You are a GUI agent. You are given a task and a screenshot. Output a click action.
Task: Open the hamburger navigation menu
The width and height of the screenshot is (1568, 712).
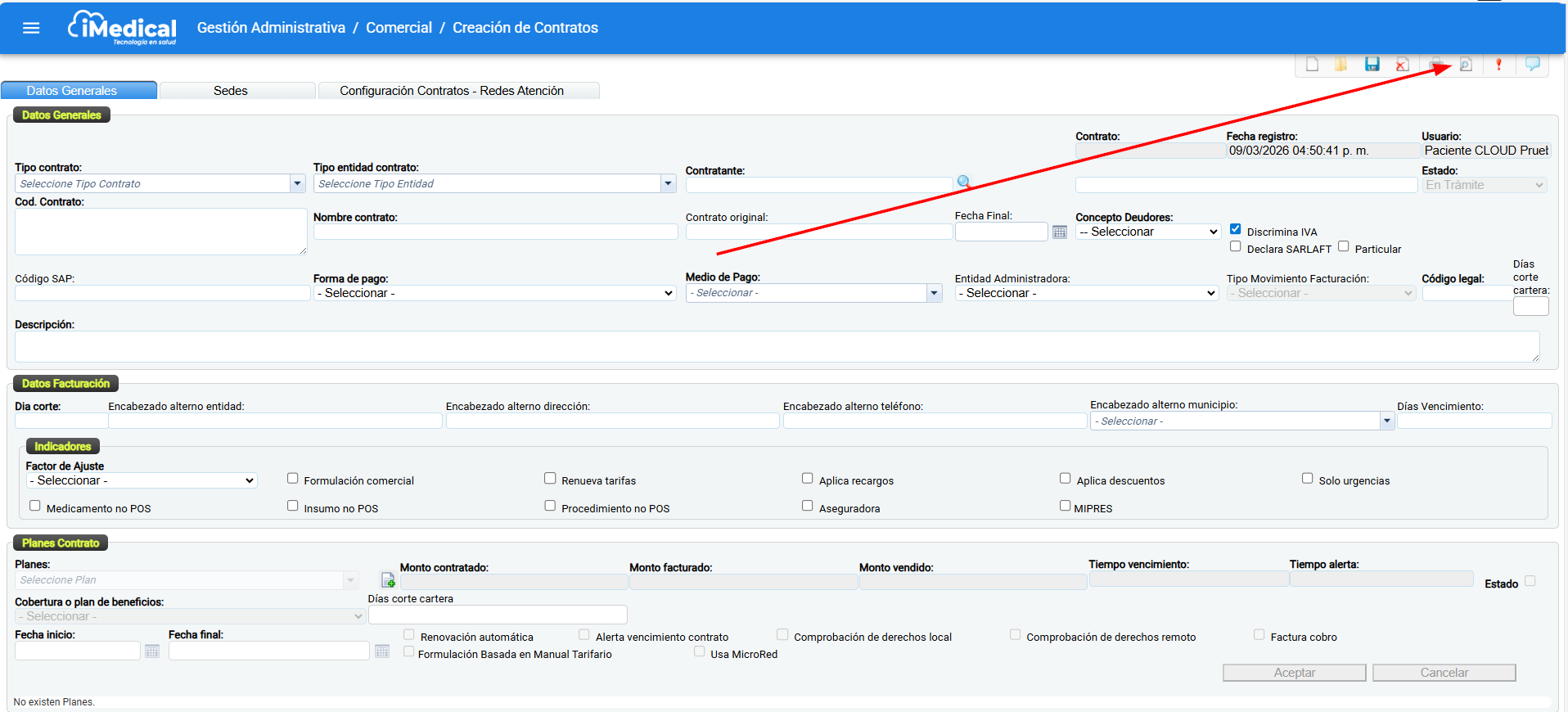pos(31,28)
